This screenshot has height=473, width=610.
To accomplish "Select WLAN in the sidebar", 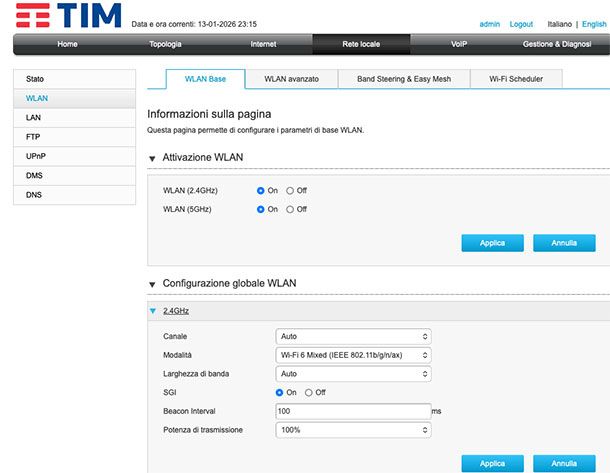I will tap(74, 98).
